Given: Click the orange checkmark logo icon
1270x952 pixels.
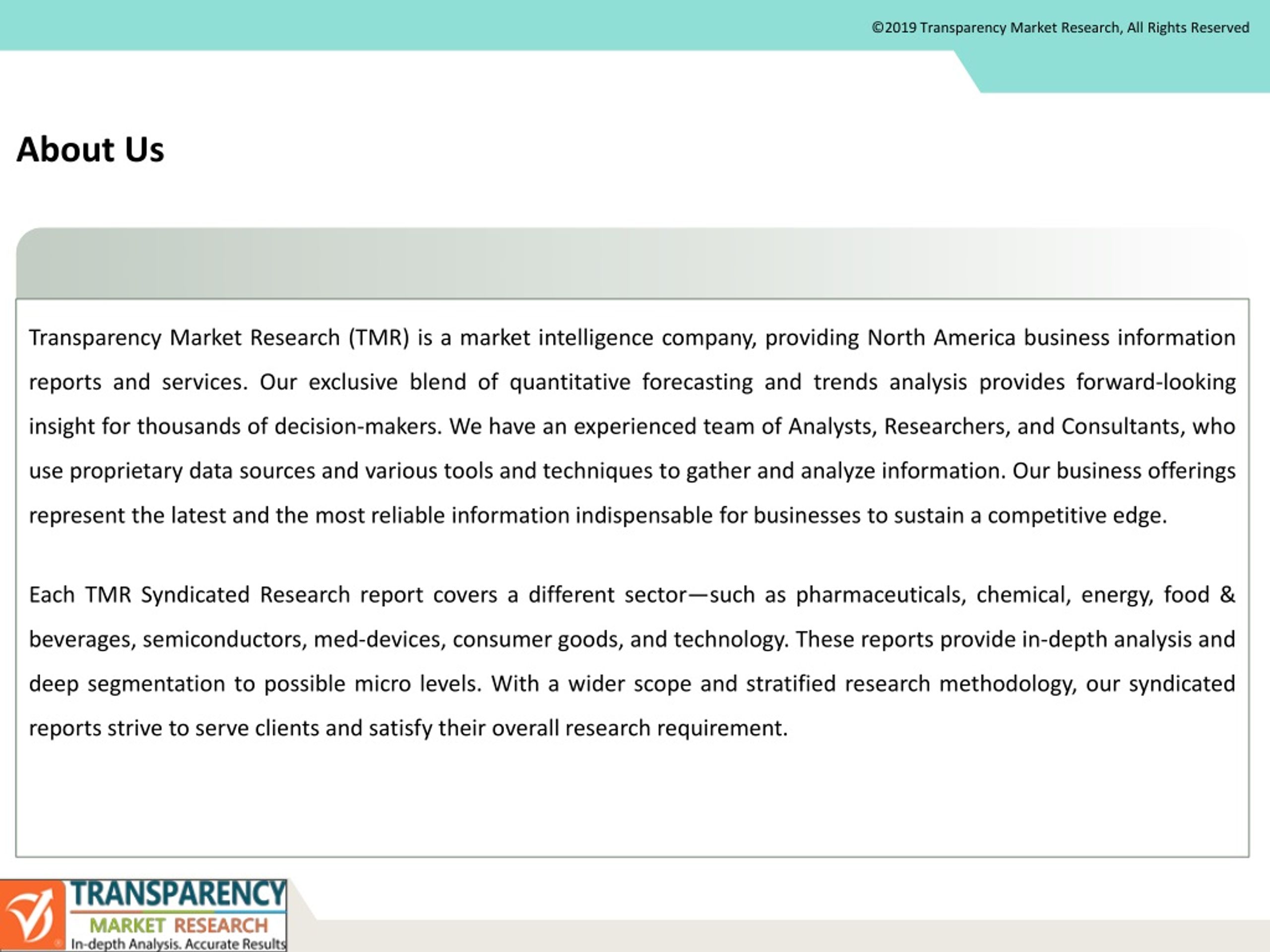Looking at the screenshot, I should [x=33, y=915].
